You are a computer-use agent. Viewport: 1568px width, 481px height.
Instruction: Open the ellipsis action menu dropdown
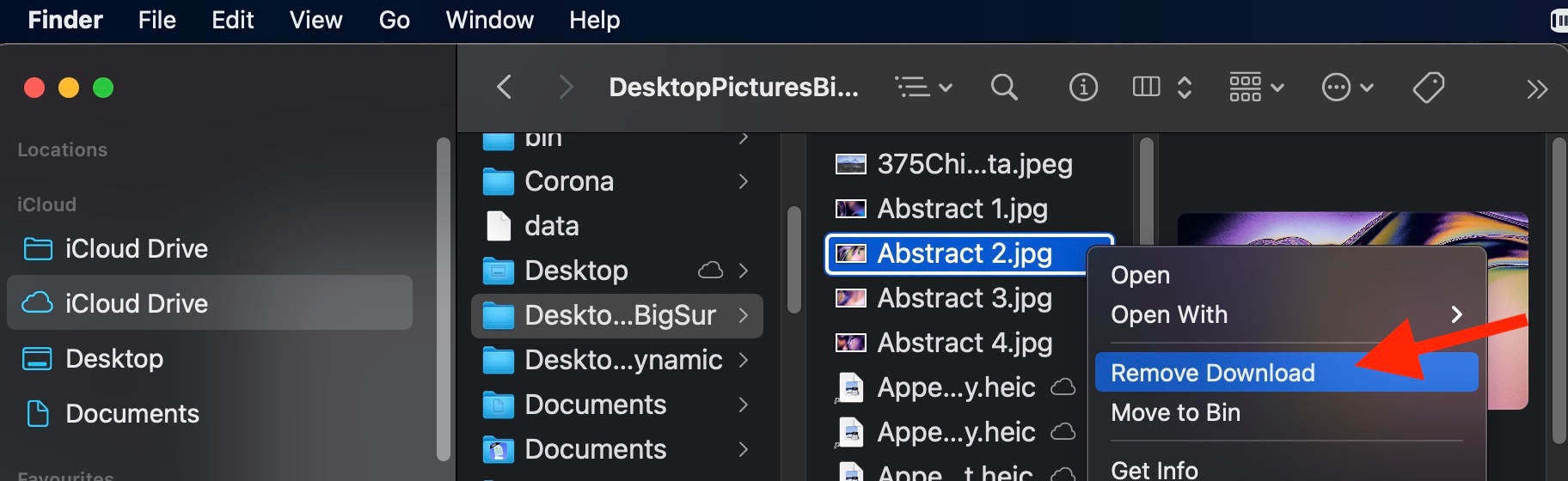[x=1347, y=87]
